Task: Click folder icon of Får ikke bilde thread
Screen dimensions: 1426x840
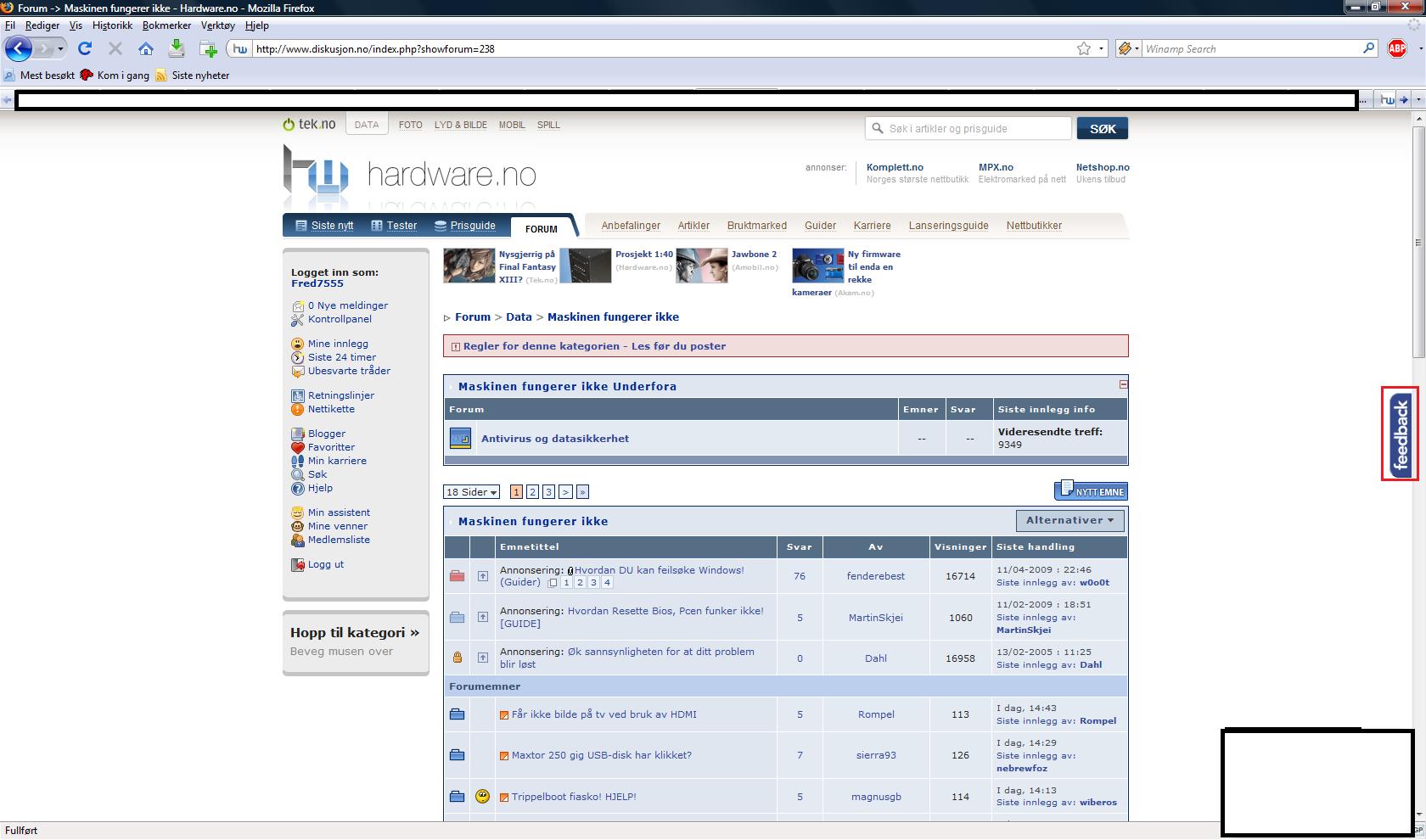Action: (457, 714)
